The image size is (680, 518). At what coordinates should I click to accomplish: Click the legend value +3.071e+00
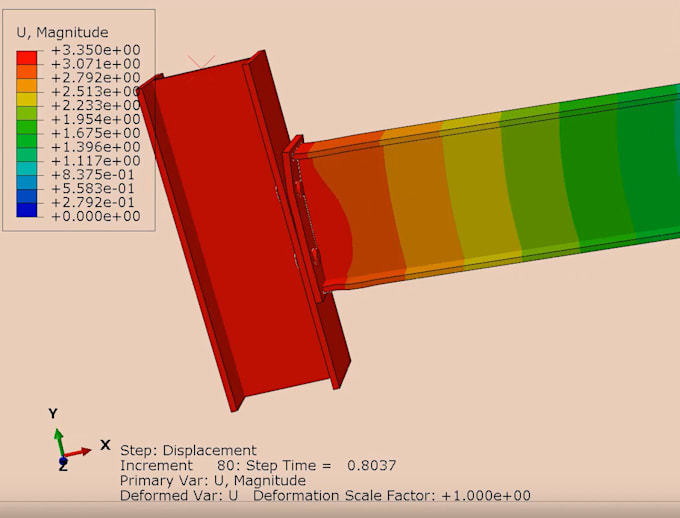(x=96, y=64)
